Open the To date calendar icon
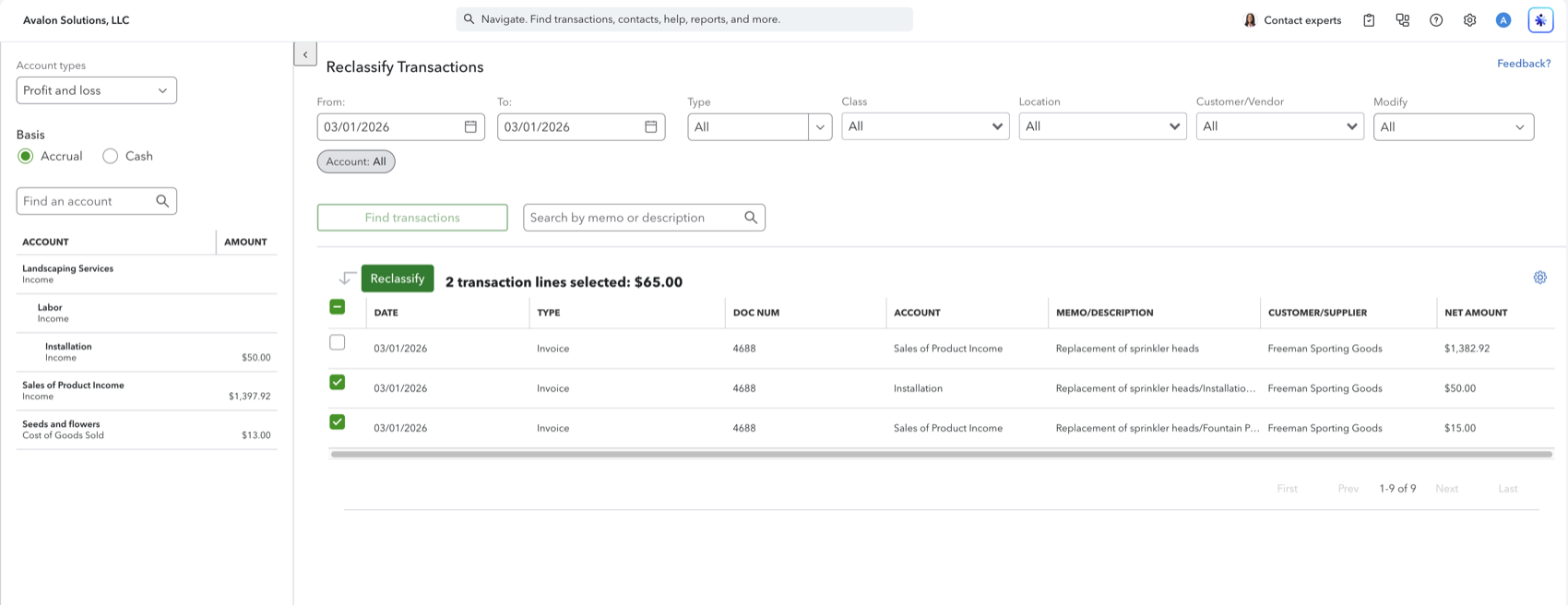Viewport: 1568px width, 605px height. (650, 126)
